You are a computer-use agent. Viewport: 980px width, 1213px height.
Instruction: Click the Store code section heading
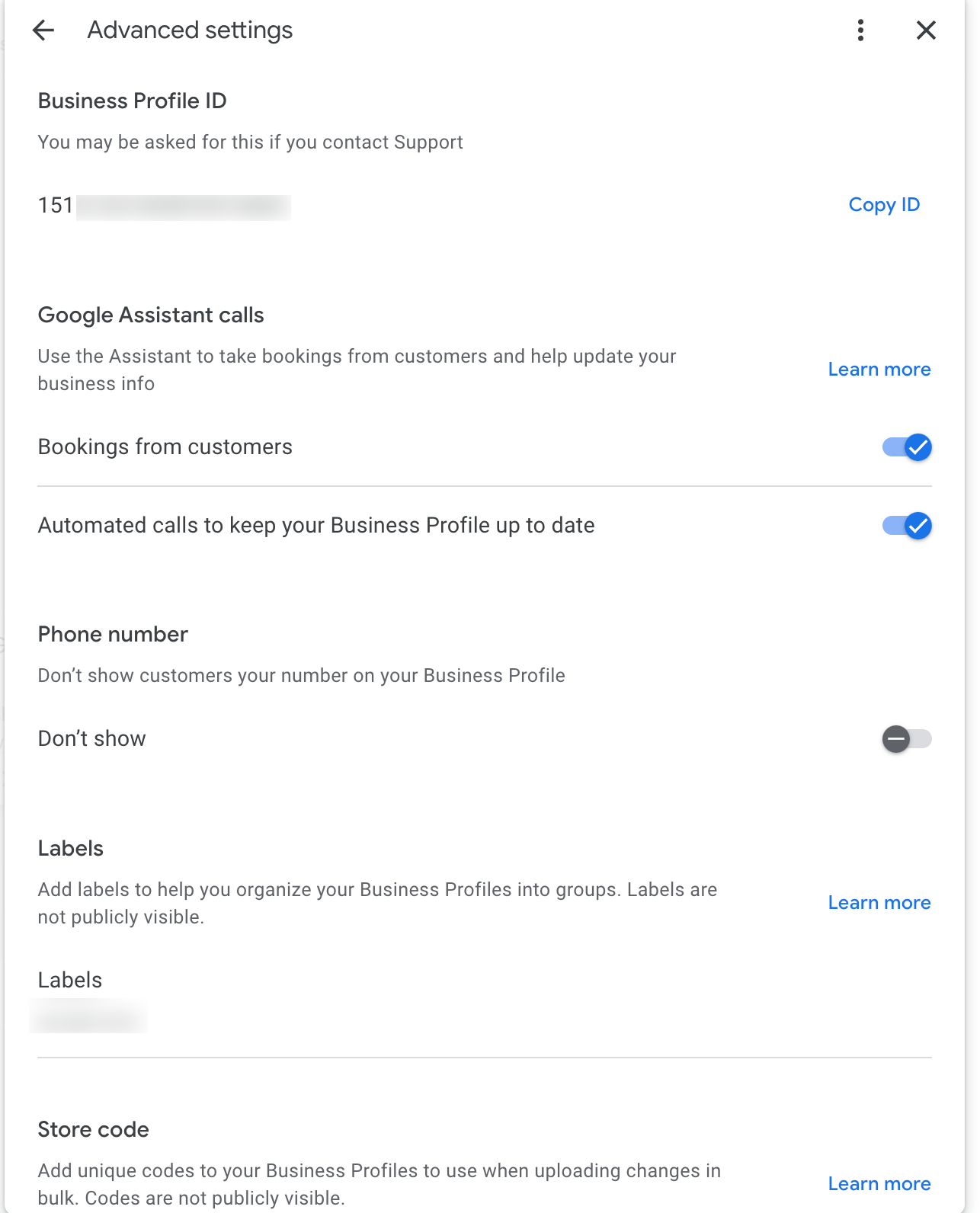coord(94,1130)
